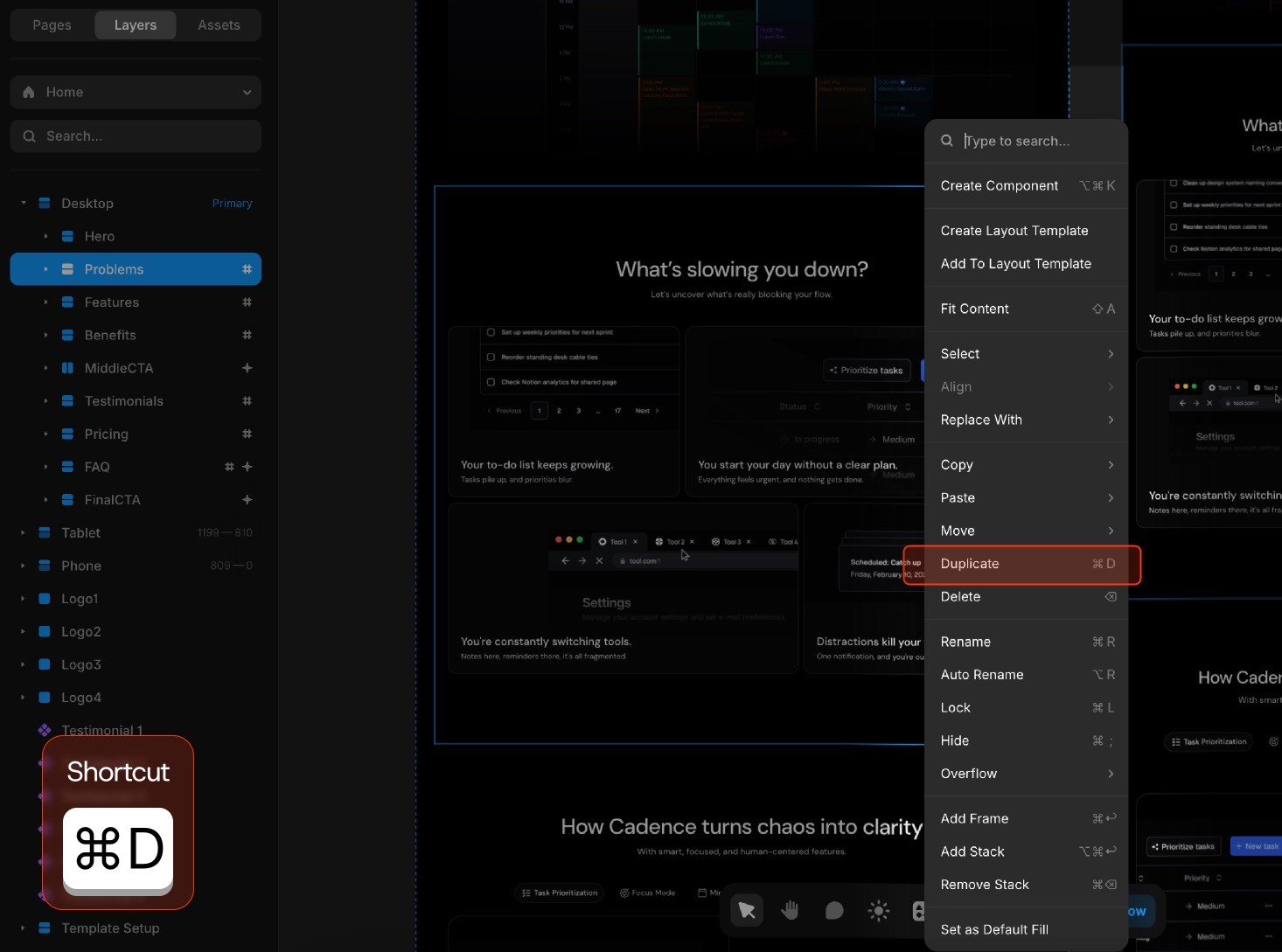Select the cursor tool in bottom toolbar

point(747,911)
